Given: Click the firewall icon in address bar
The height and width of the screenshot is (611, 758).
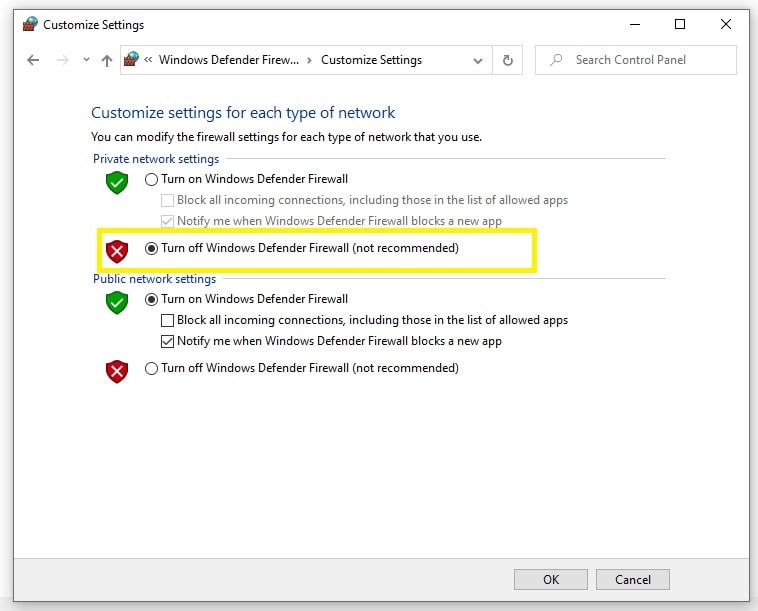Looking at the screenshot, I should 131,59.
